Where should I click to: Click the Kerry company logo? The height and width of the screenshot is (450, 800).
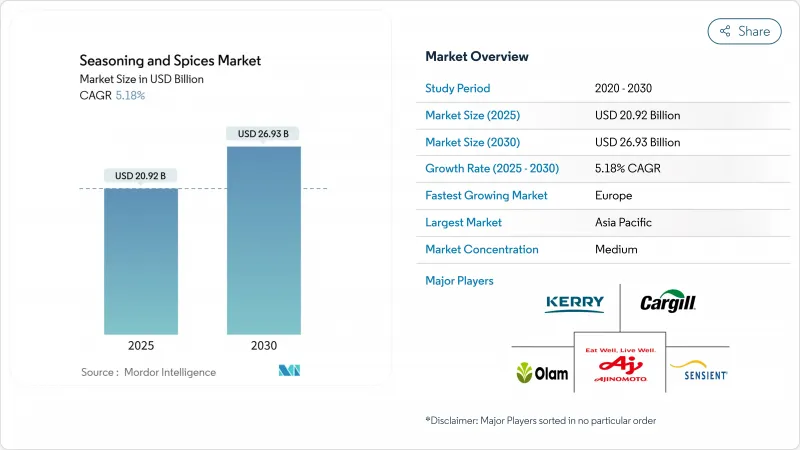574,304
